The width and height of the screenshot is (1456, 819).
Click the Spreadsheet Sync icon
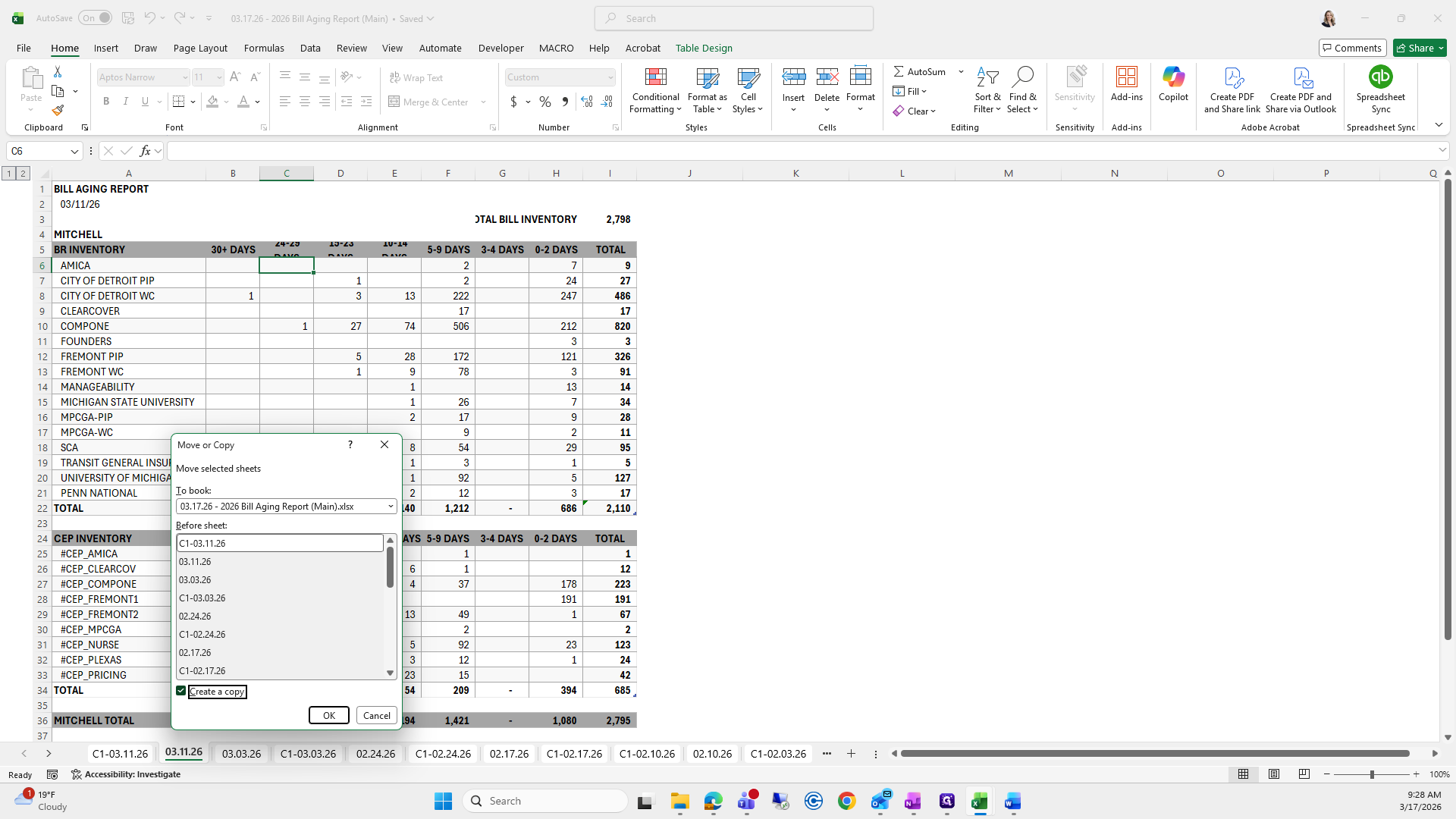[x=1380, y=77]
